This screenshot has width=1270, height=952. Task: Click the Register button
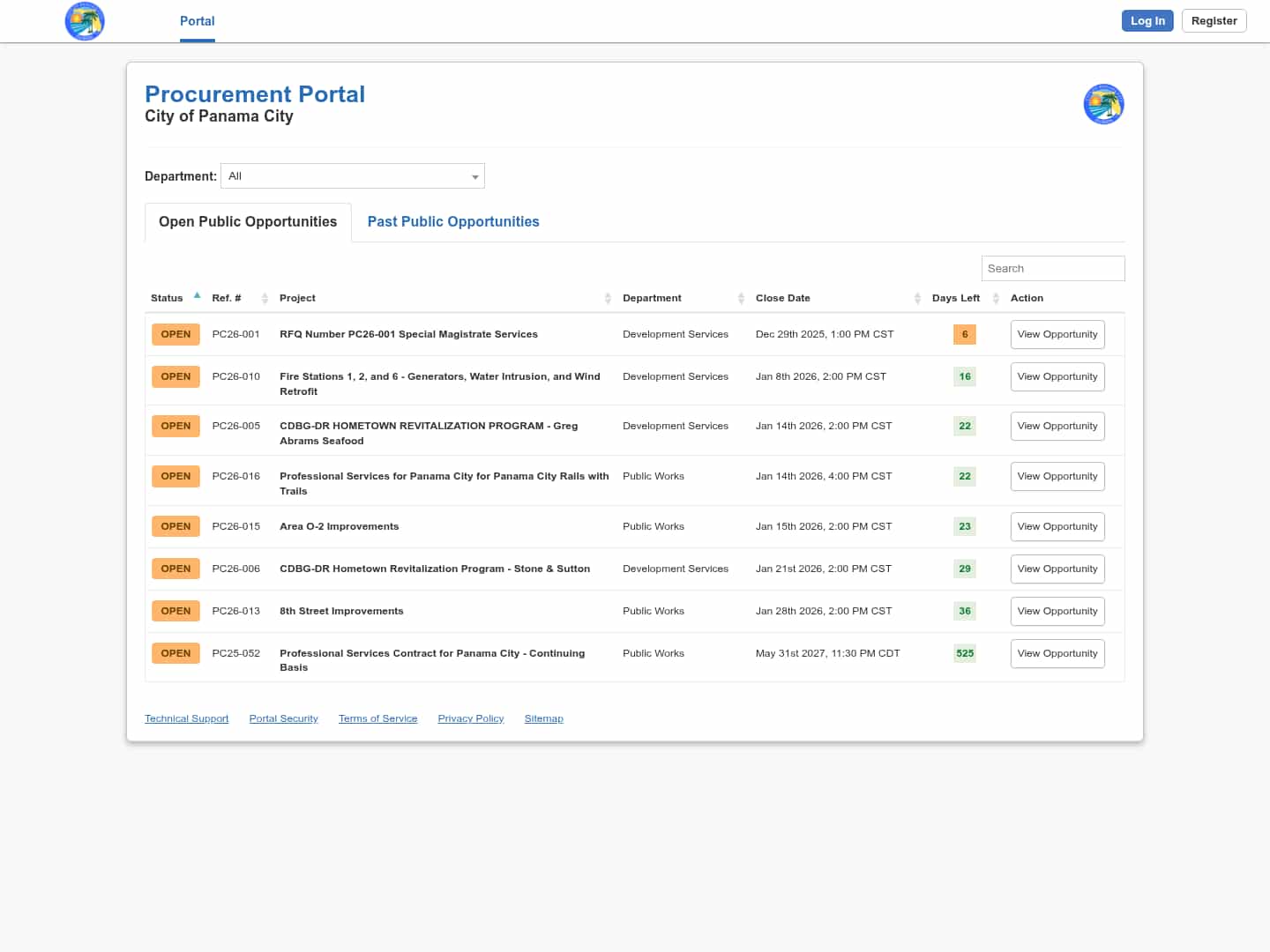(1214, 21)
